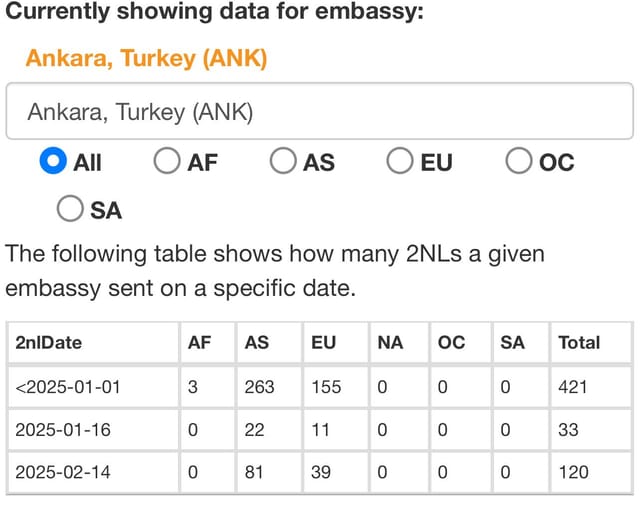Select the AF continent radio button
The width and height of the screenshot is (640, 524).
(x=167, y=161)
